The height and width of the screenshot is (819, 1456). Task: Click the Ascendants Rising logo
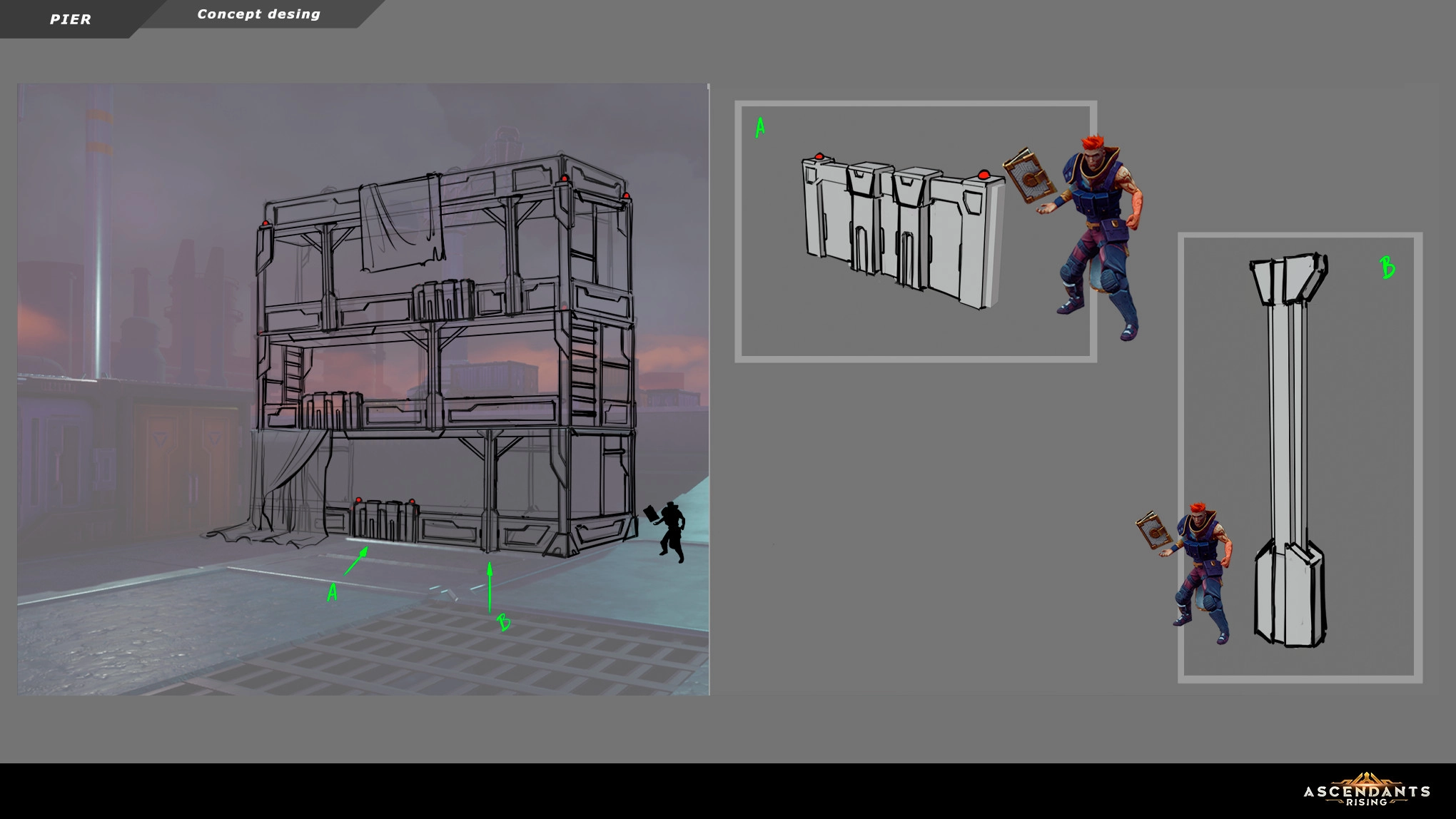[1366, 790]
